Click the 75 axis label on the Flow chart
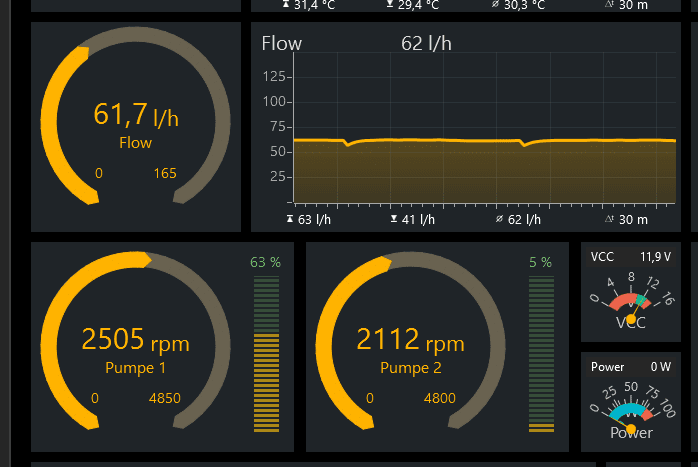The width and height of the screenshot is (698, 467). 278,127
